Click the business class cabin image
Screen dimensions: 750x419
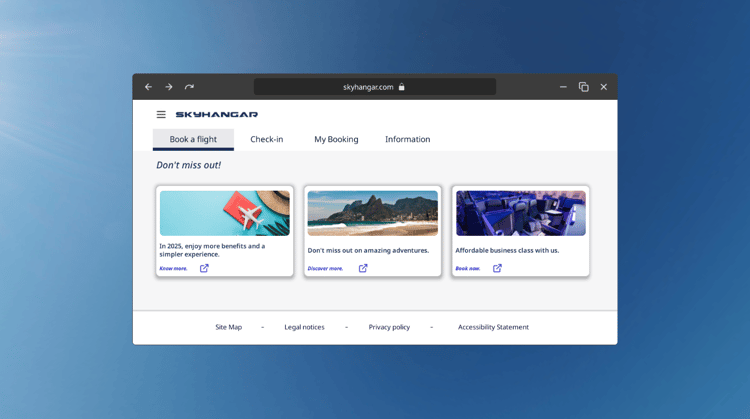tap(520, 213)
